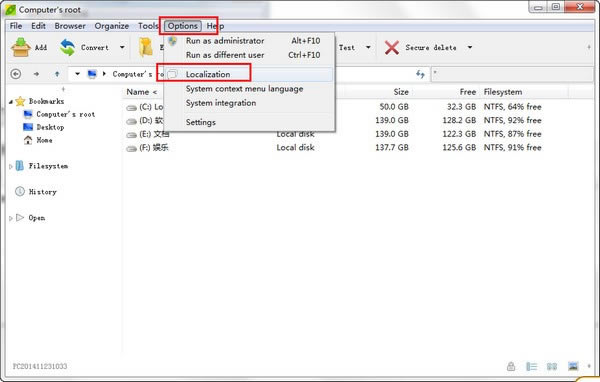Image resolution: width=600 pixels, height=382 pixels.
Task: Click the red X Secure delete icon
Action: (x=391, y=48)
